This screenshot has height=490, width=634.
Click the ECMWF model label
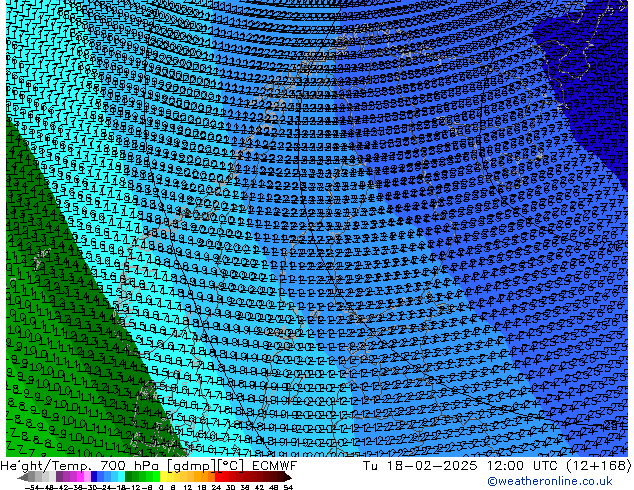tap(275, 466)
